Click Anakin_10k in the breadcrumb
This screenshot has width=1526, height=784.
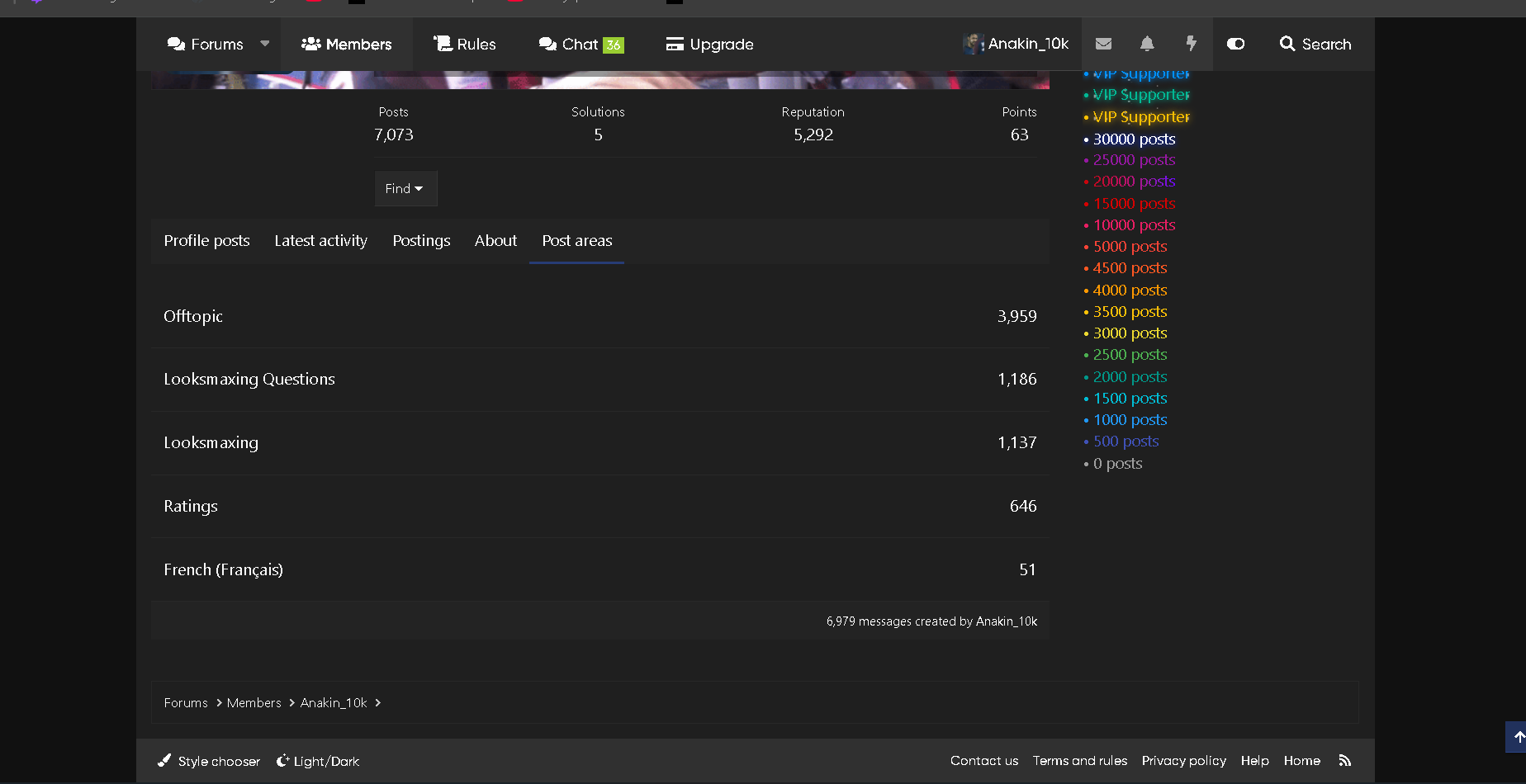click(334, 702)
